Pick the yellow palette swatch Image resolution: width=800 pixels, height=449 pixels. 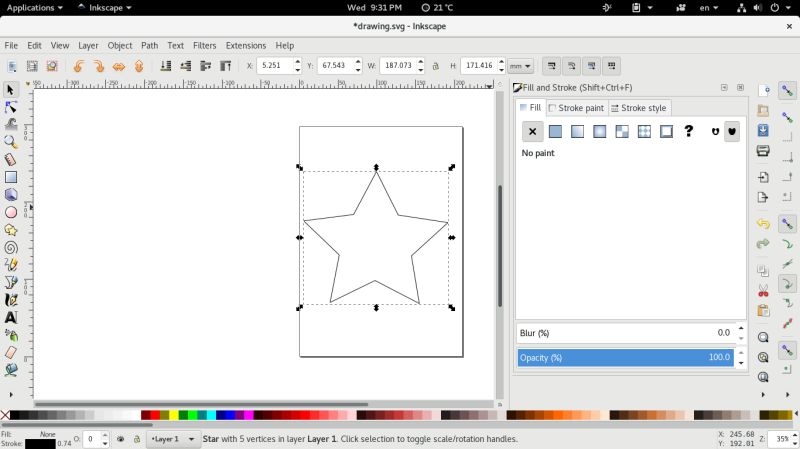tap(173, 415)
